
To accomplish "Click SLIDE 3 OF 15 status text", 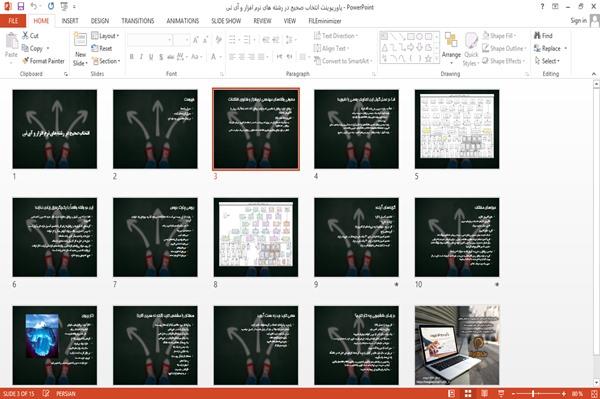I will click(x=18, y=394).
